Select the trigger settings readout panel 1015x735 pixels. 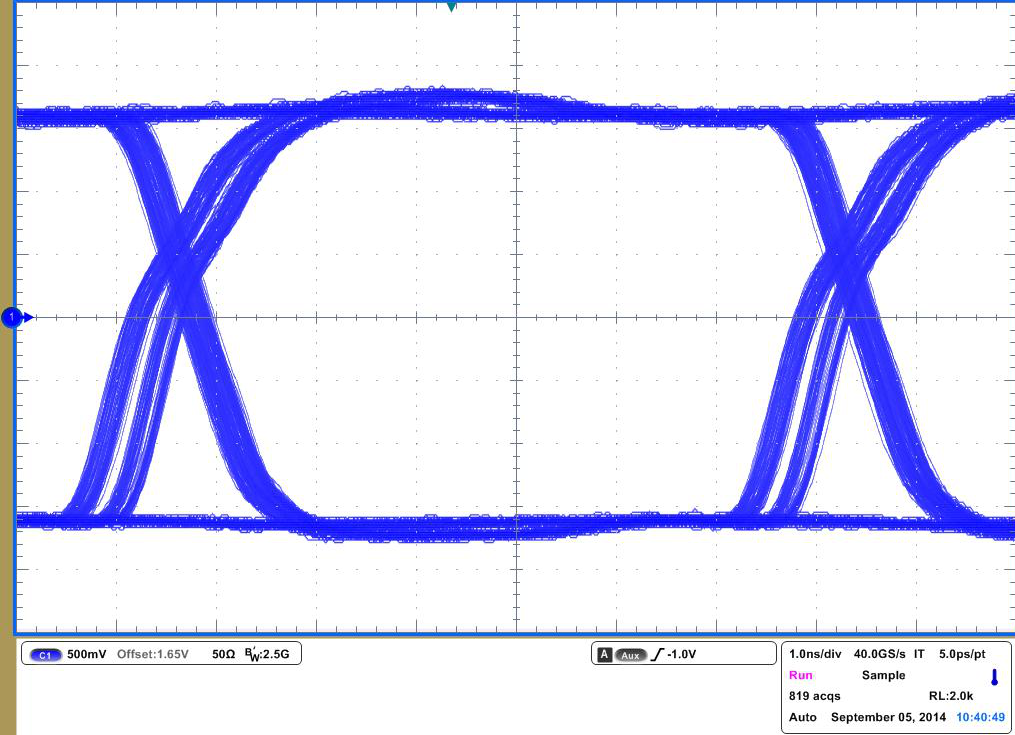pos(686,653)
